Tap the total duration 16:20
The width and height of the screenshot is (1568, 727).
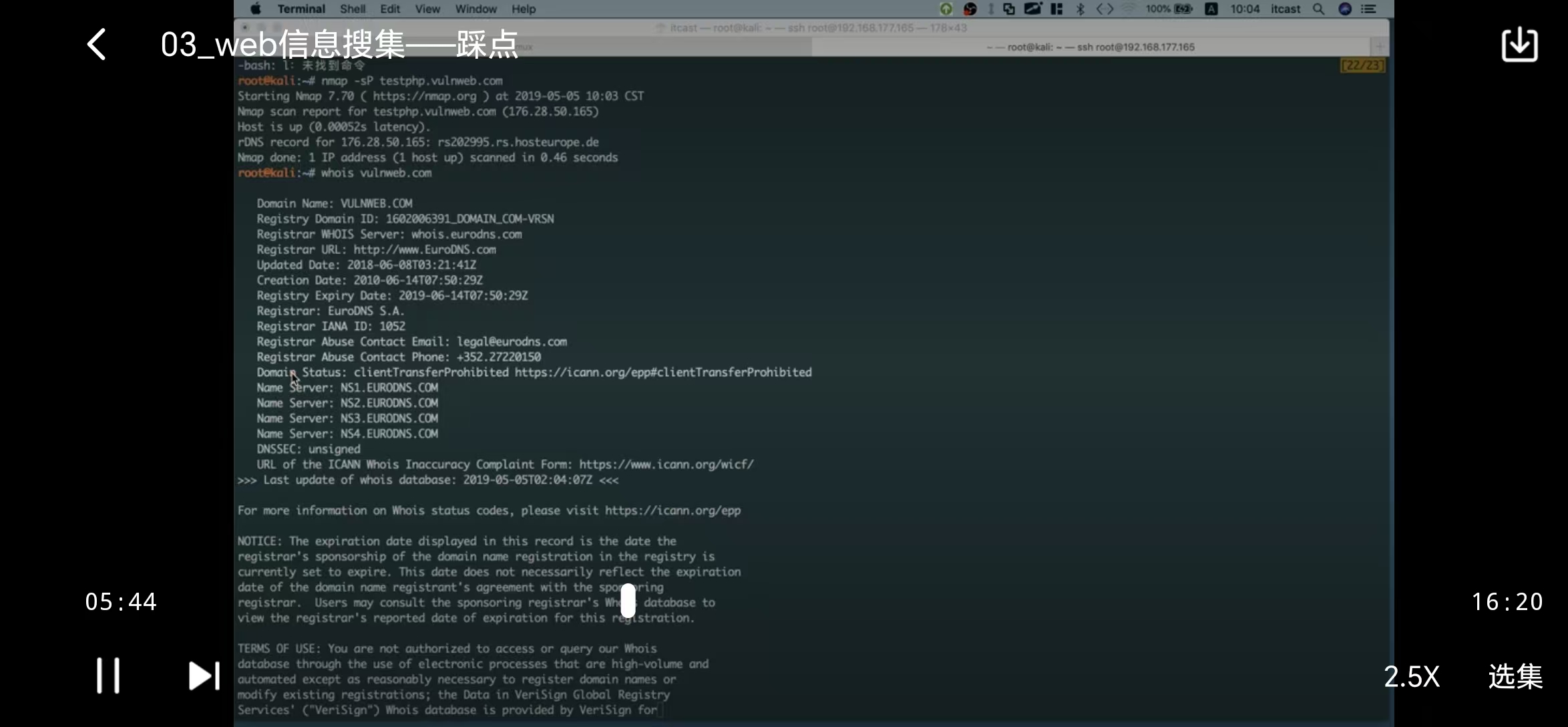[1507, 602]
